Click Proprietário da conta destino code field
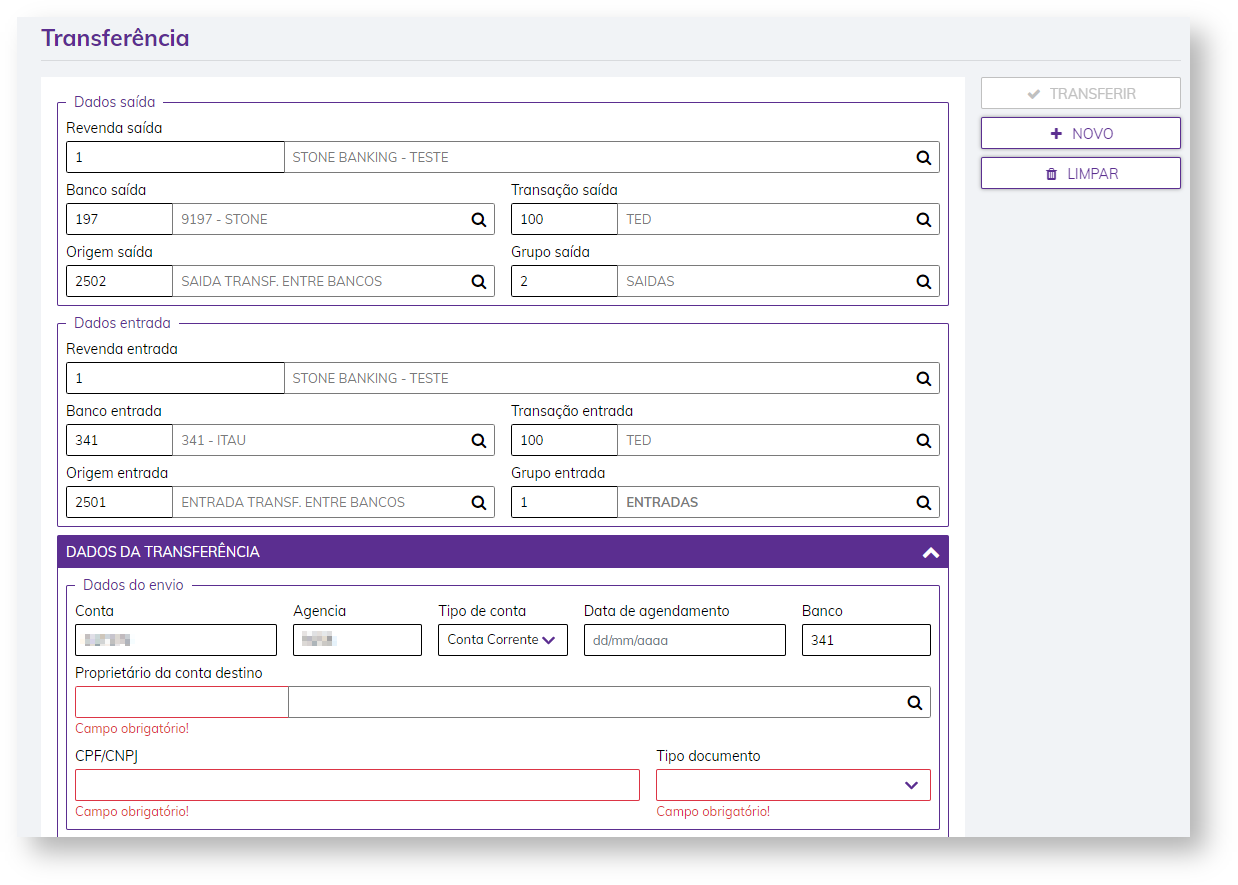 click(182, 702)
